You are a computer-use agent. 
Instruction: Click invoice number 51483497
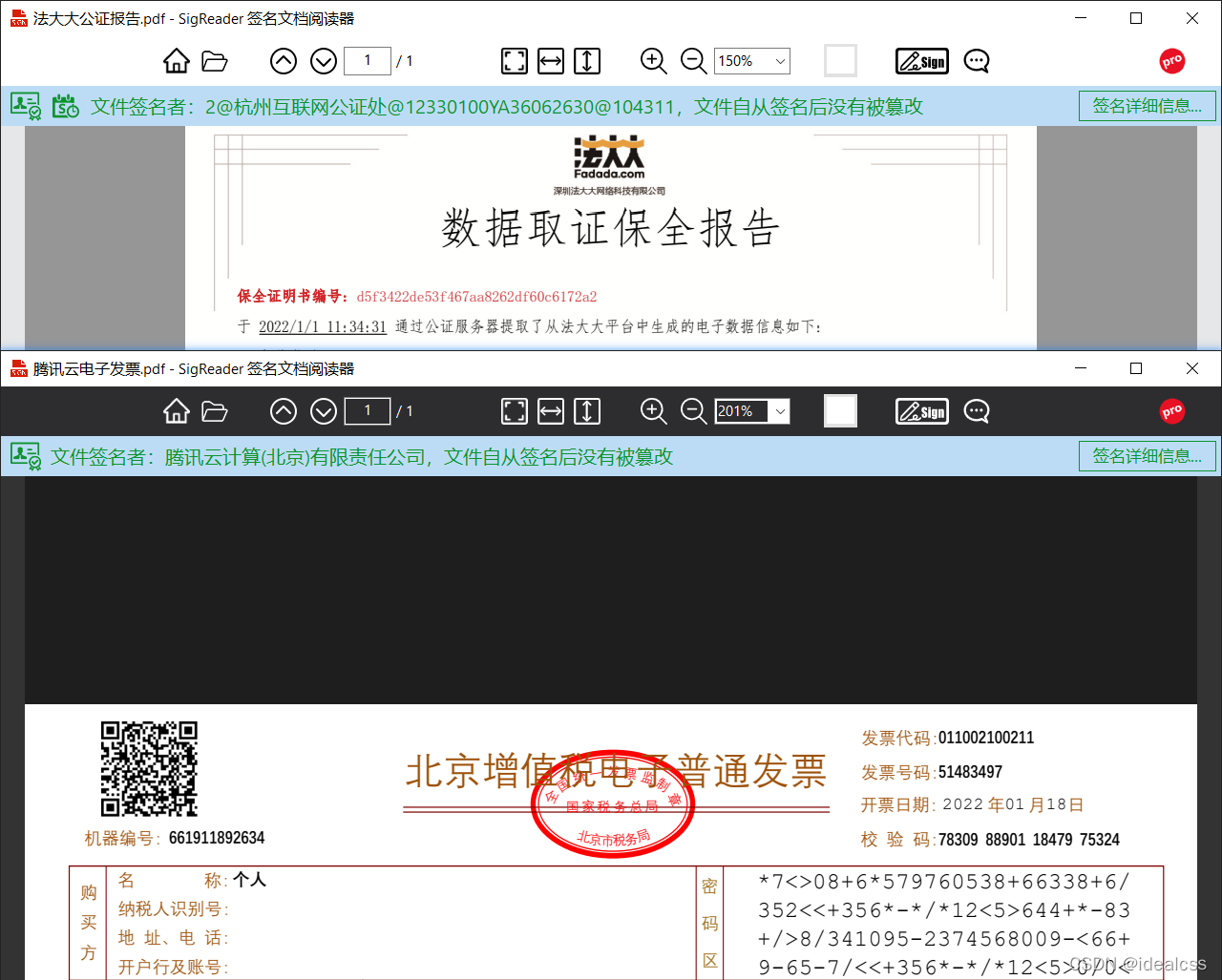coord(970,772)
